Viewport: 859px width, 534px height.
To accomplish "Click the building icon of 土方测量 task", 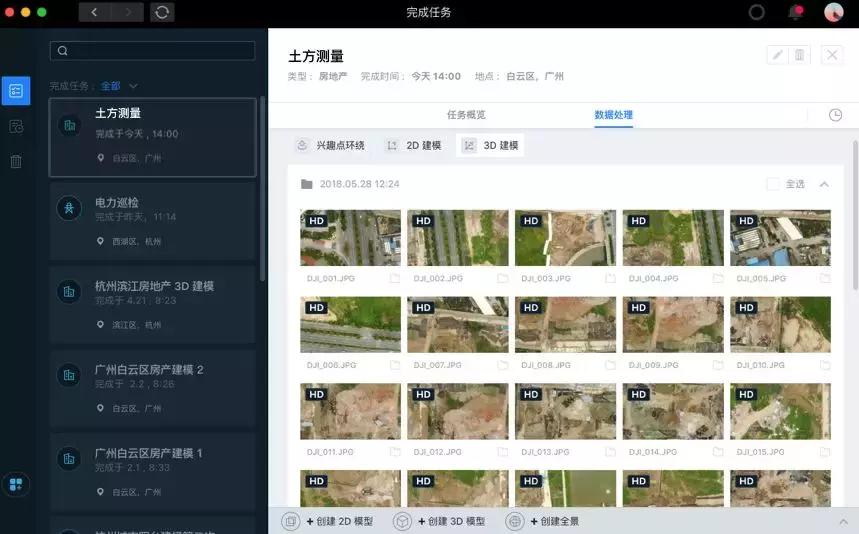I will pyautogui.click(x=70, y=126).
